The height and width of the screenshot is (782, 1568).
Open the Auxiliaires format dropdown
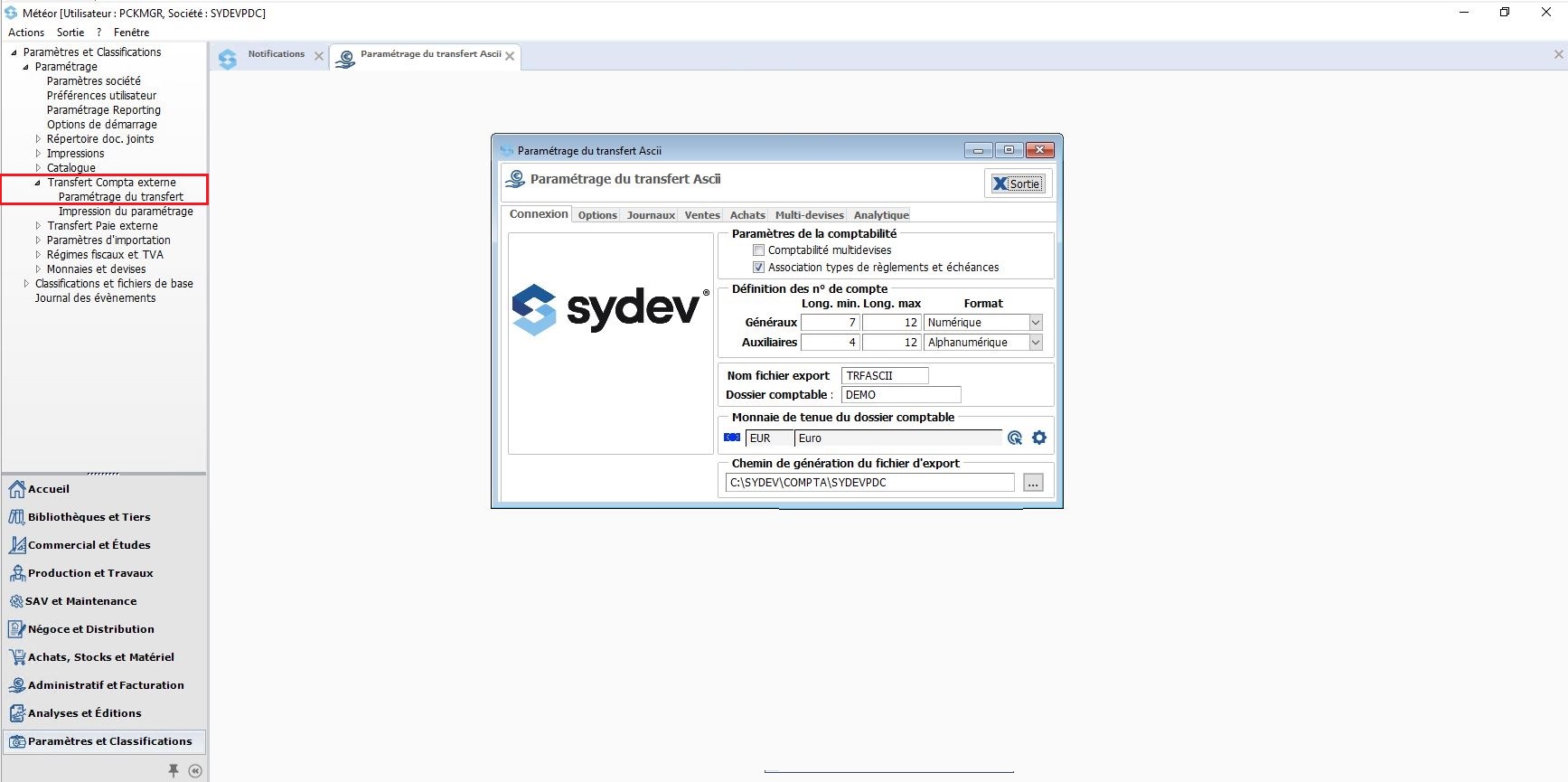[1036, 343]
